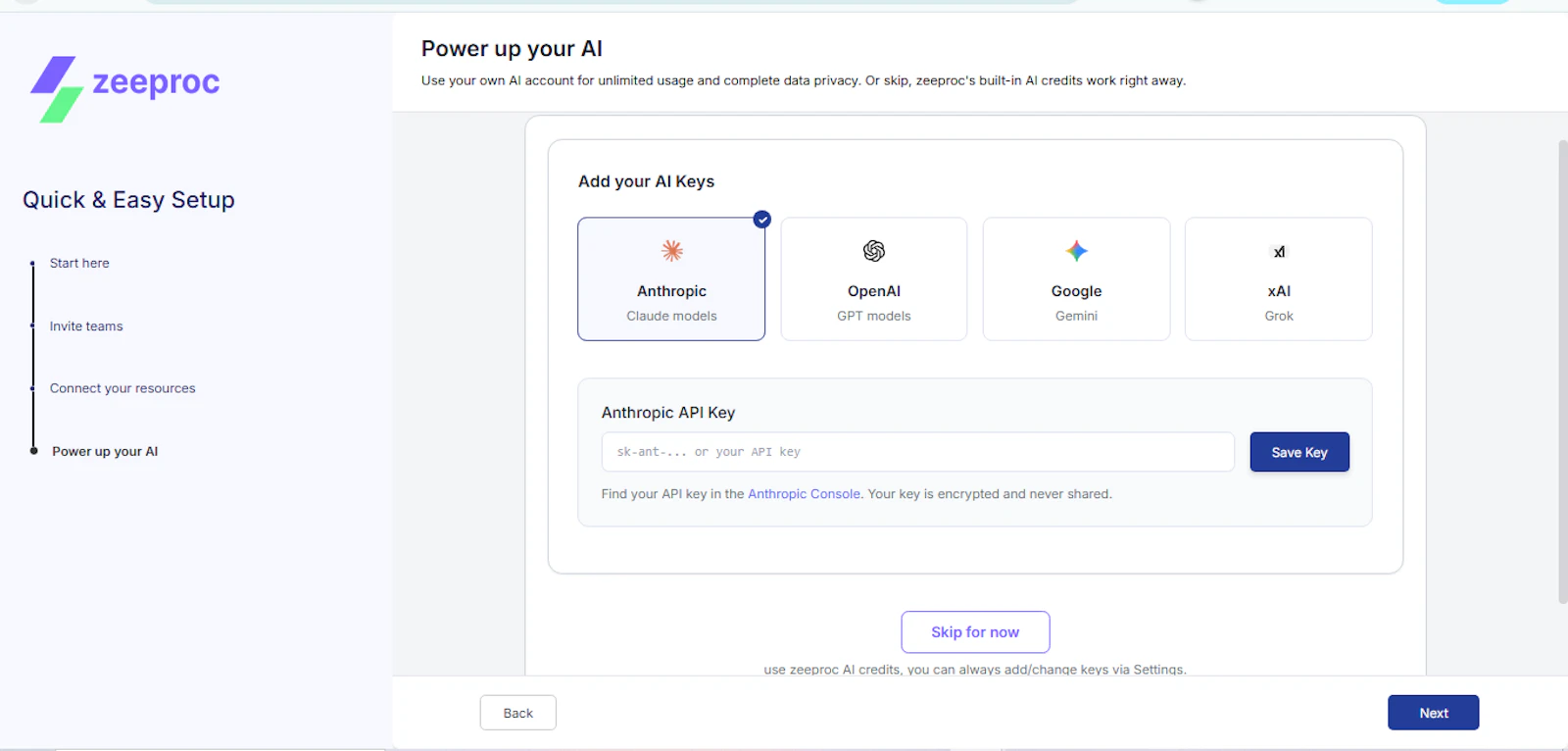Click the xAI logo icon
The width and height of the screenshot is (1568, 751).
coord(1279,252)
